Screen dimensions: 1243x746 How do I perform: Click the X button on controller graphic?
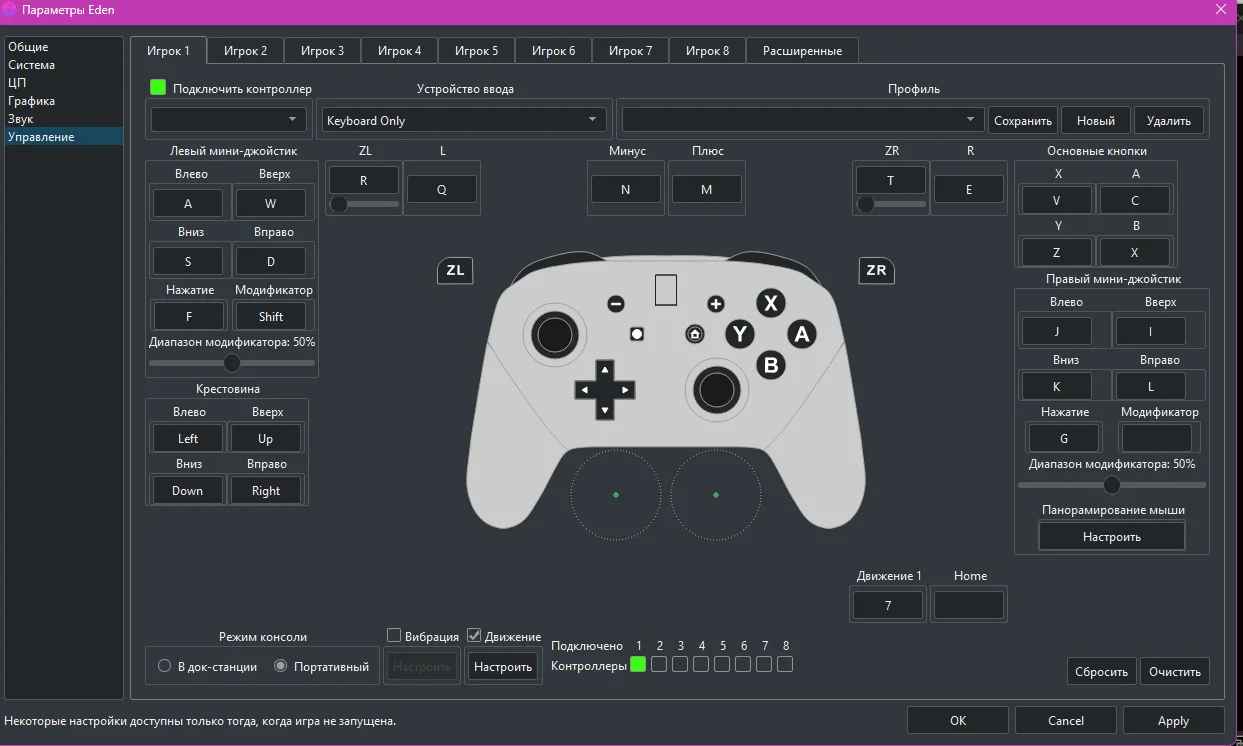pos(770,304)
